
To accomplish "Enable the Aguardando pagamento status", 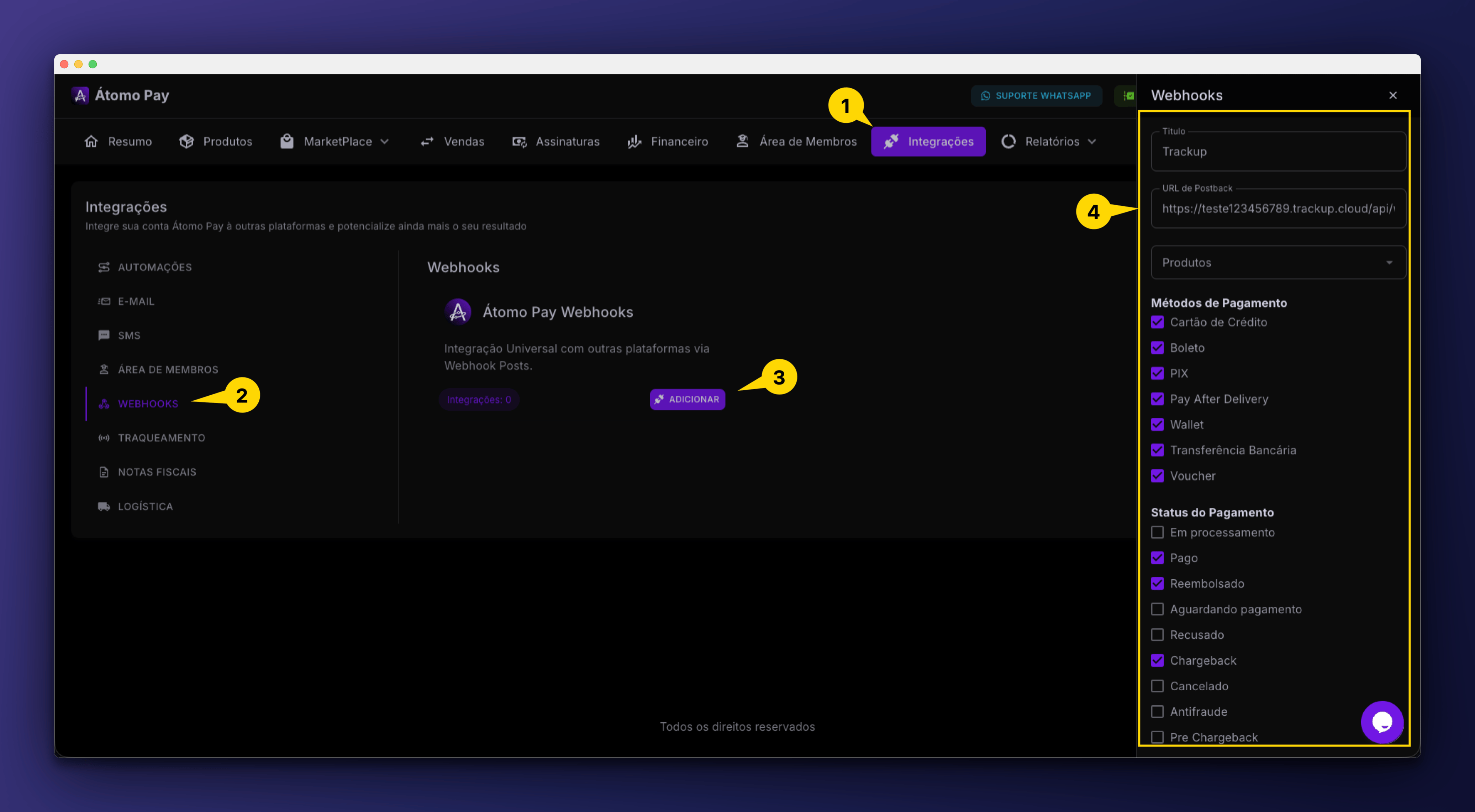I will click(x=1157, y=609).
